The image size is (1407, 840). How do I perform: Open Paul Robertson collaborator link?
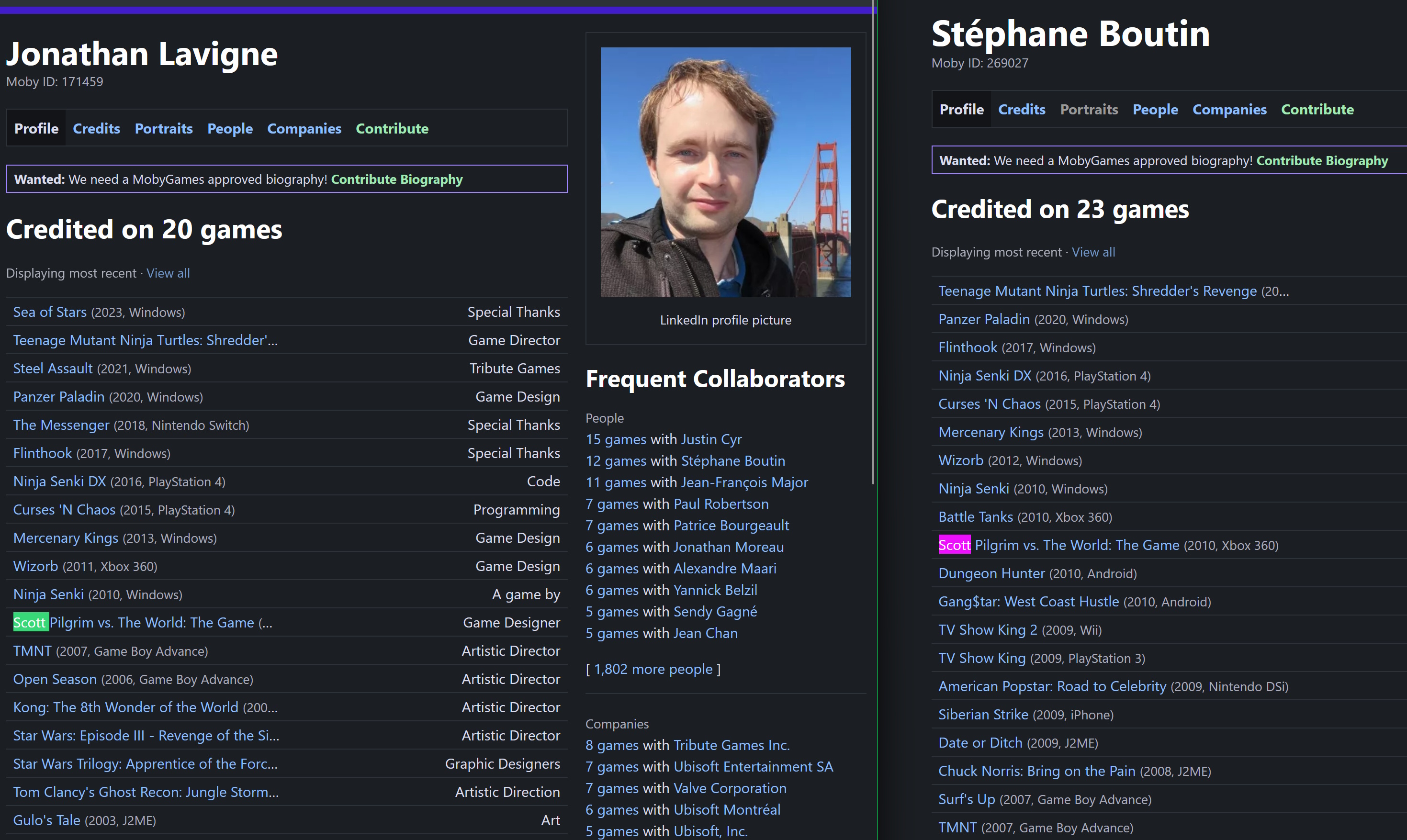(x=721, y=504)
